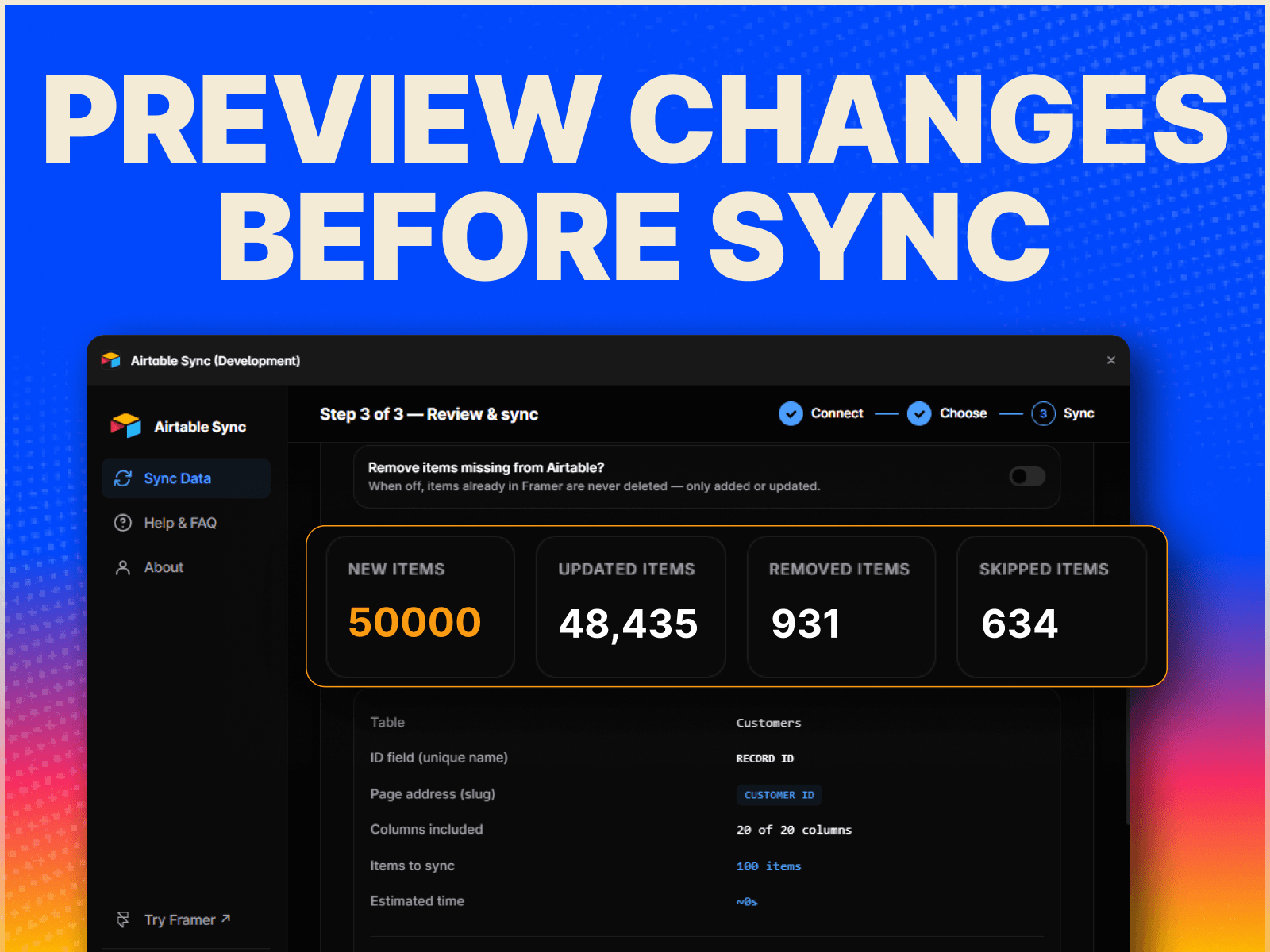The height and width of the screenshot is (952, 1270).
Task: Click the Items to sync label
Action: pyautogui.click(x=412, y=866)
